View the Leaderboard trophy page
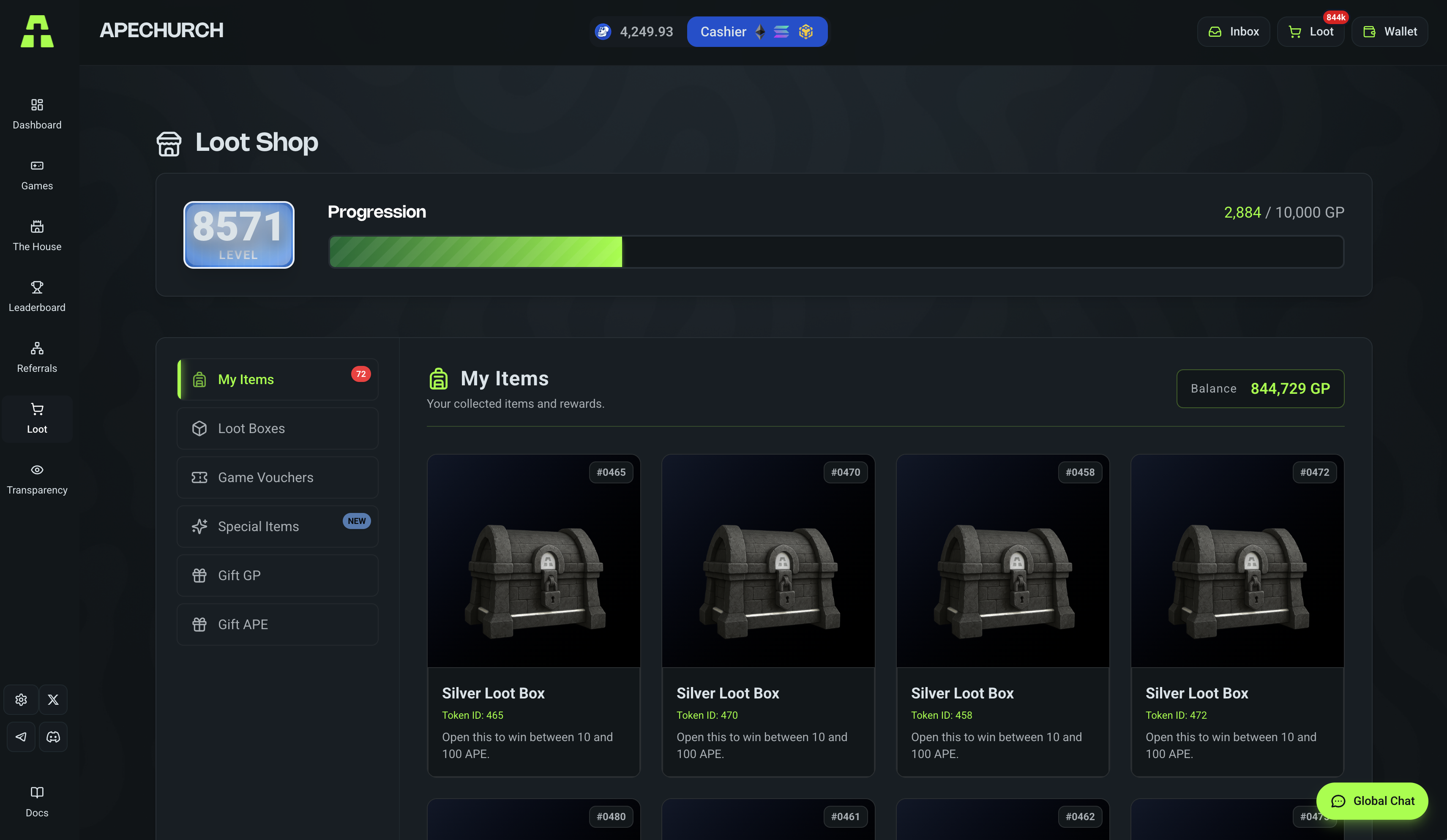 (37, 296)
